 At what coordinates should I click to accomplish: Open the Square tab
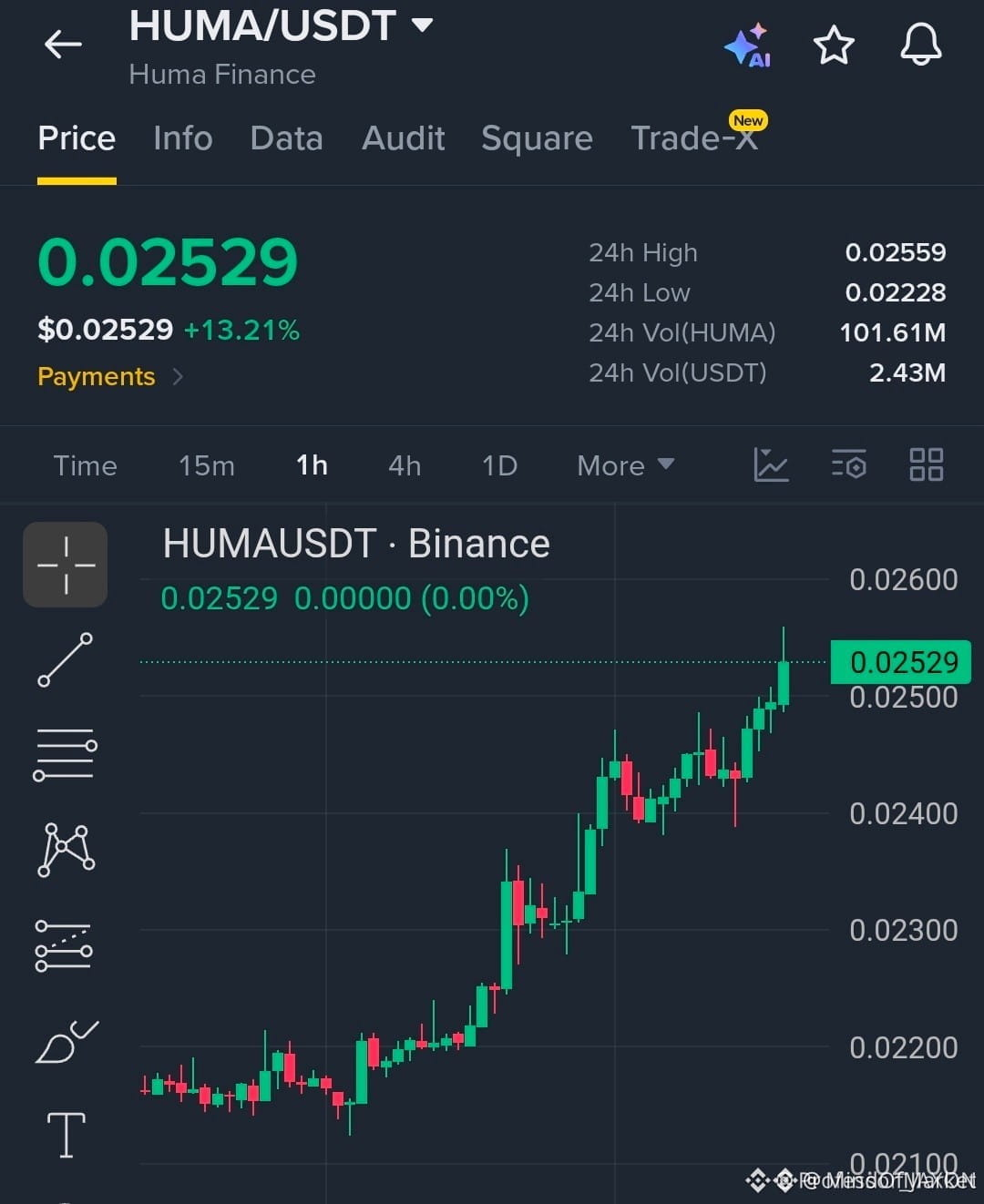point(537,138)
